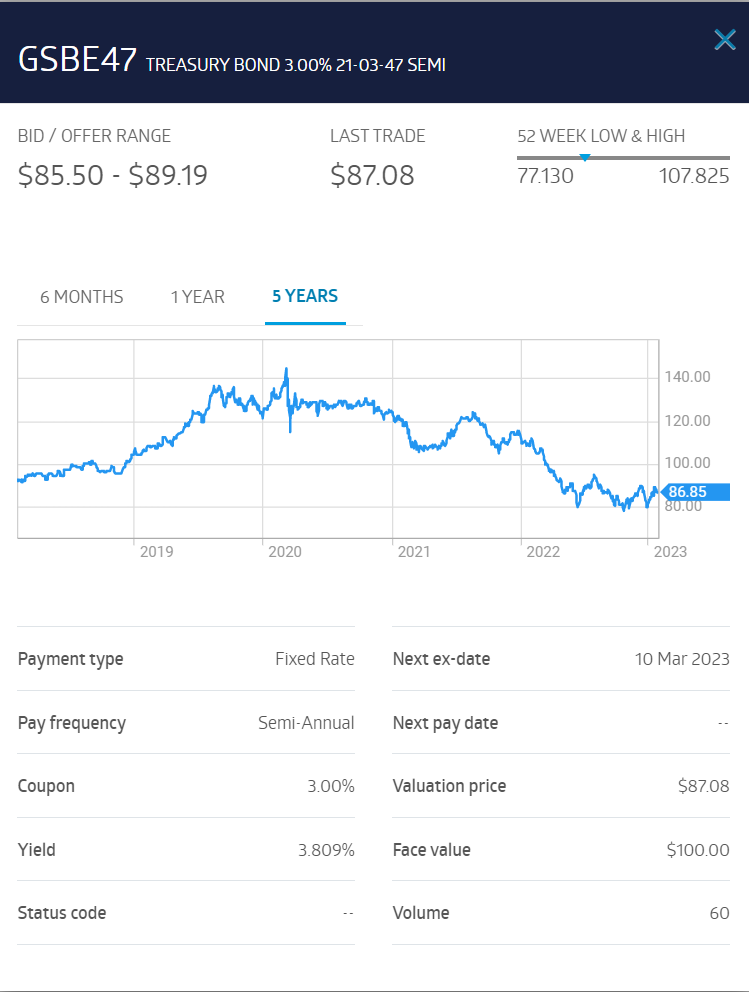Switch chart to 6 MONTHS view

(x=82, y=297)
